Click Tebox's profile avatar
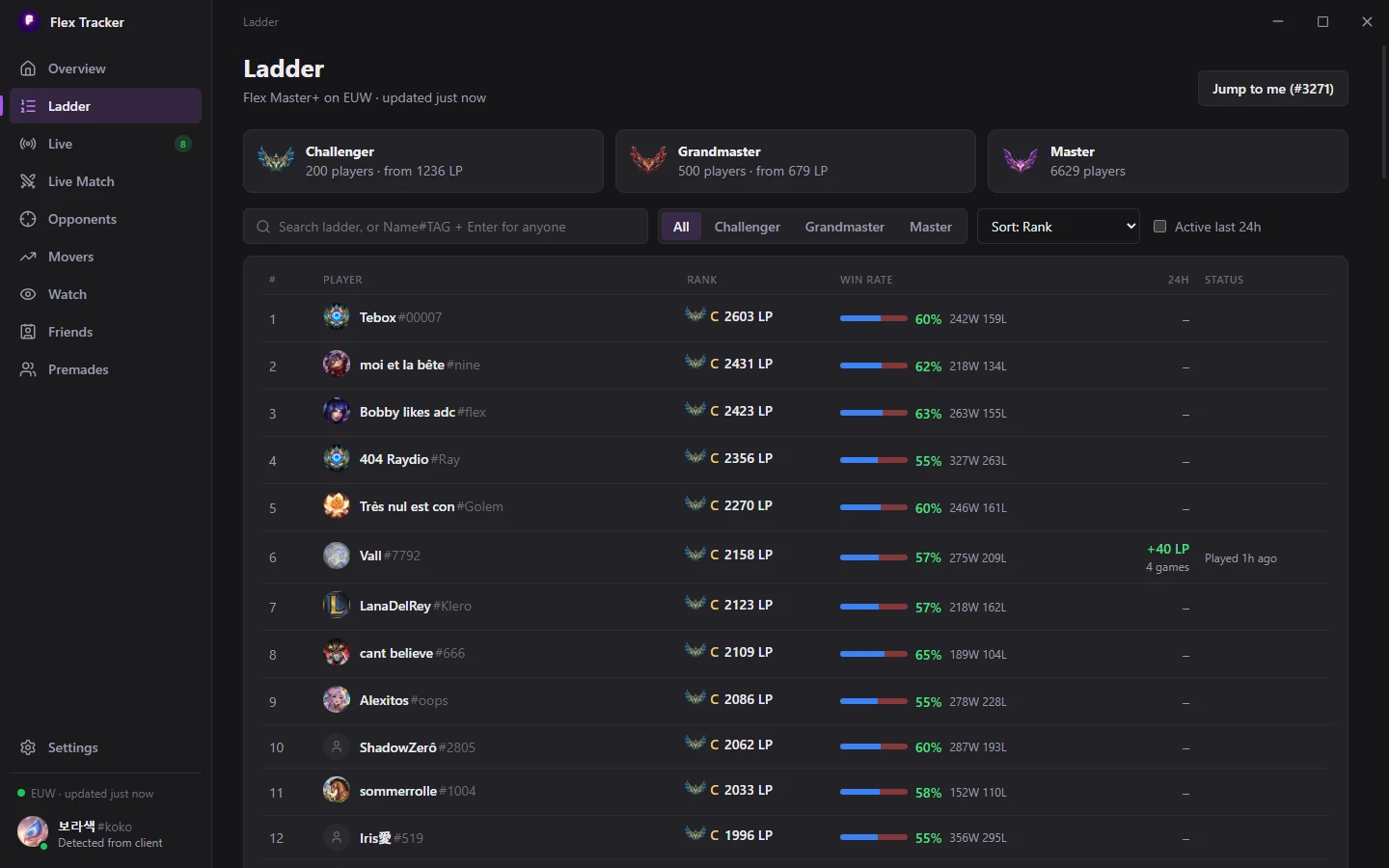 pos(337,317)
